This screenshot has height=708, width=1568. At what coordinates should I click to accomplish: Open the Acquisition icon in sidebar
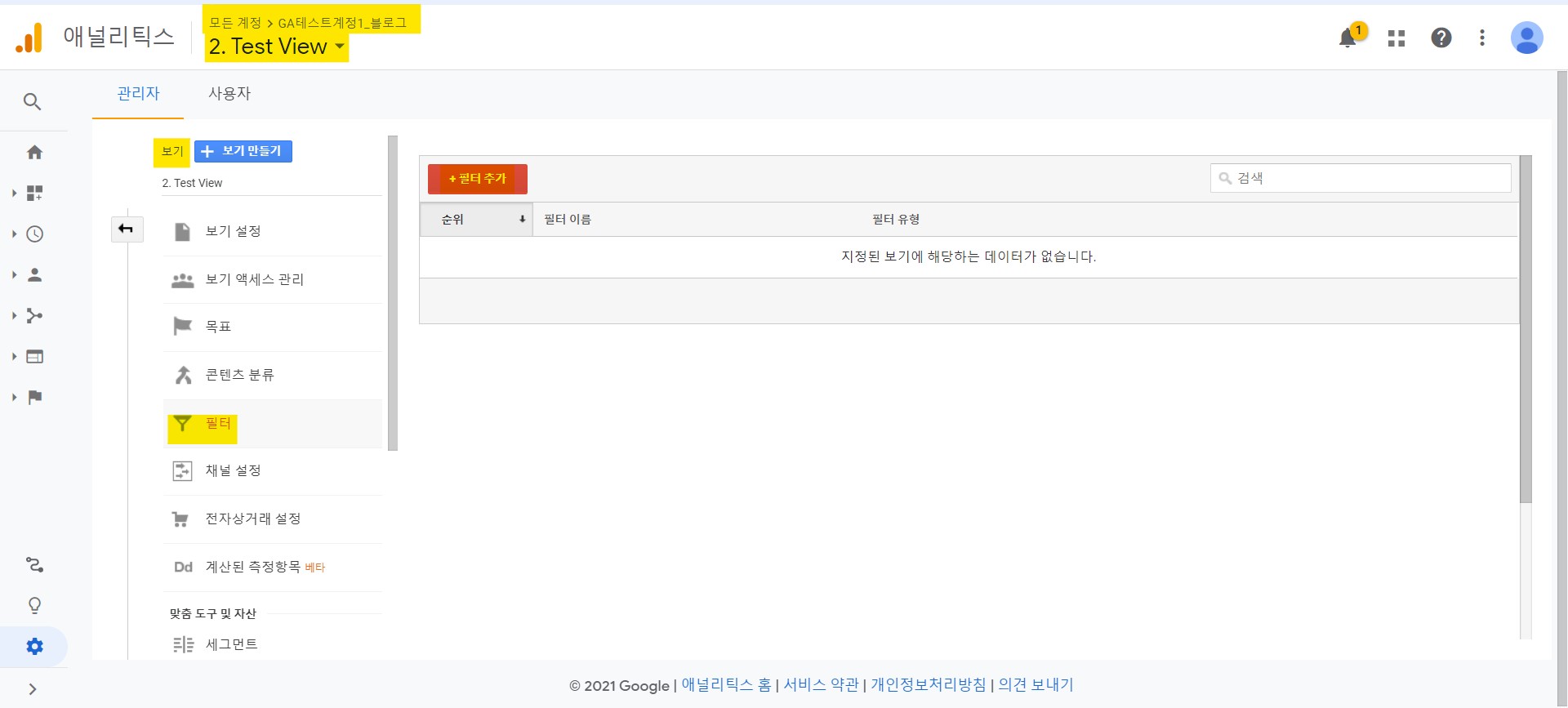[x=34, y=315]
